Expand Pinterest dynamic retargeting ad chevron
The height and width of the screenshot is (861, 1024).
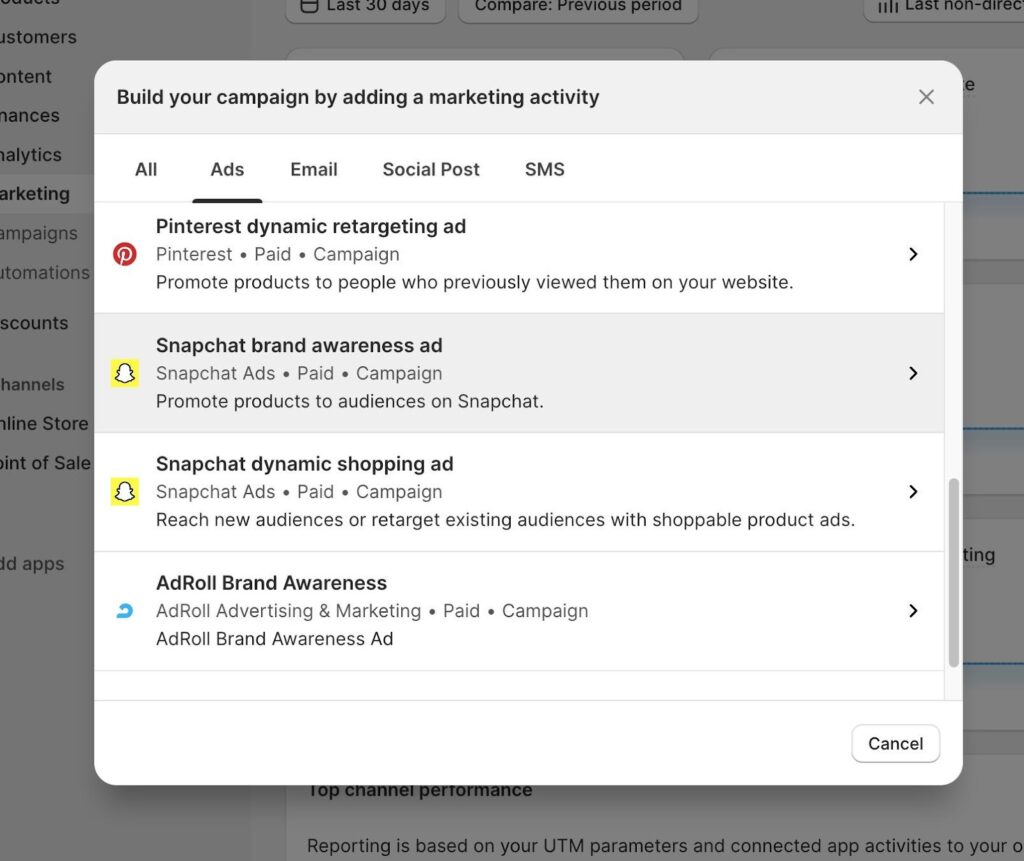pyautogui.click(x=912, y=254)
